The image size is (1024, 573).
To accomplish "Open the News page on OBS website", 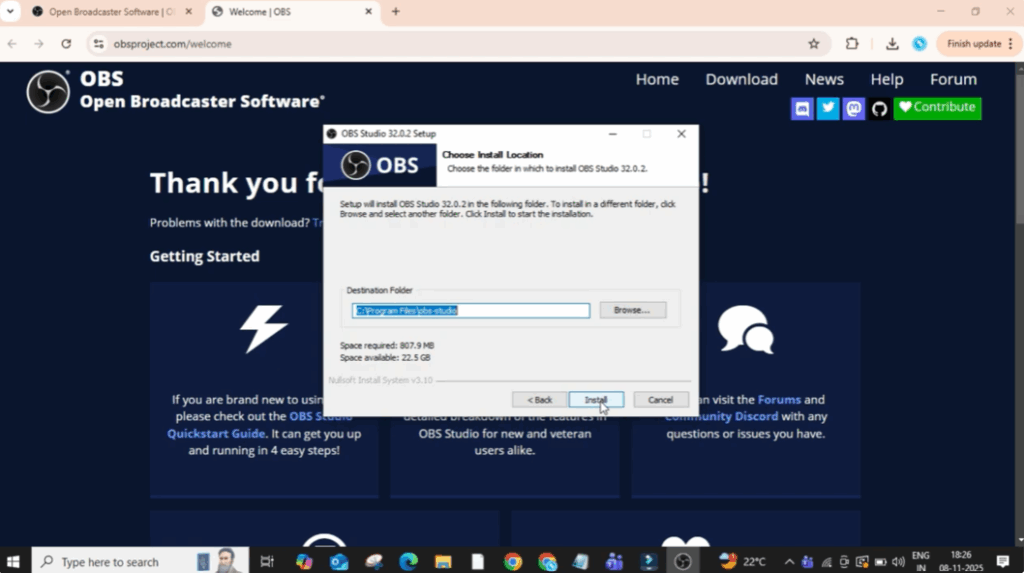I will [x=824, y=79].
